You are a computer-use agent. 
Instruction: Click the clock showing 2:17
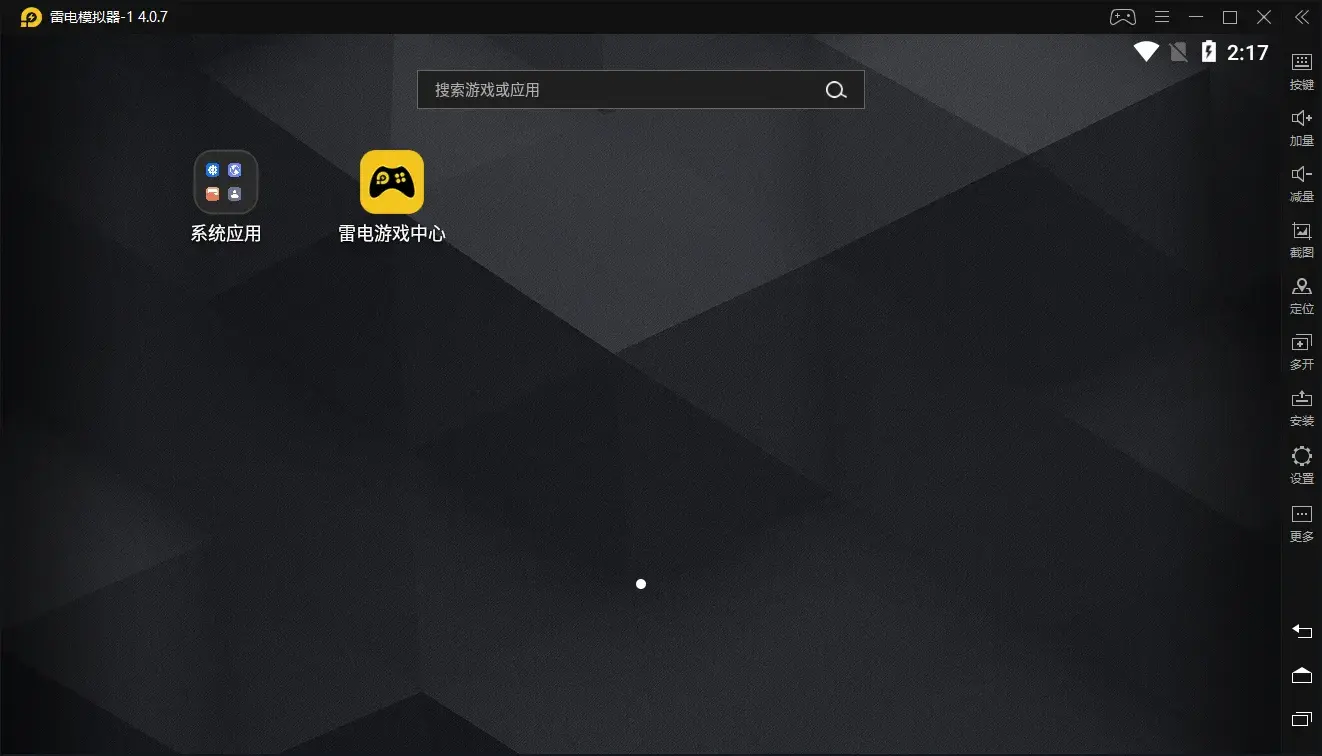tap(1248, 53)
